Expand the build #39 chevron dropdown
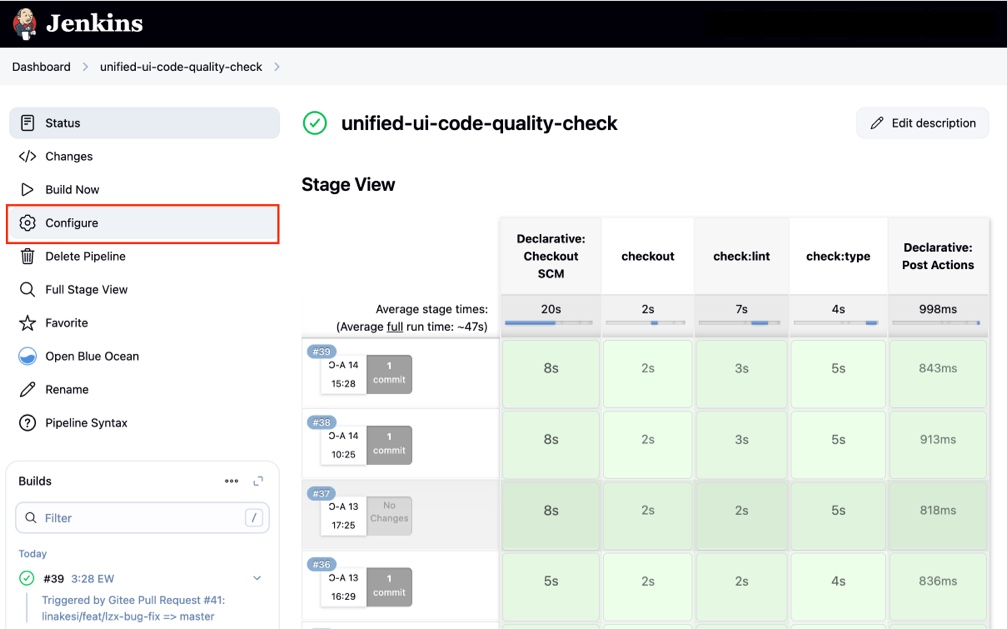 257,578
